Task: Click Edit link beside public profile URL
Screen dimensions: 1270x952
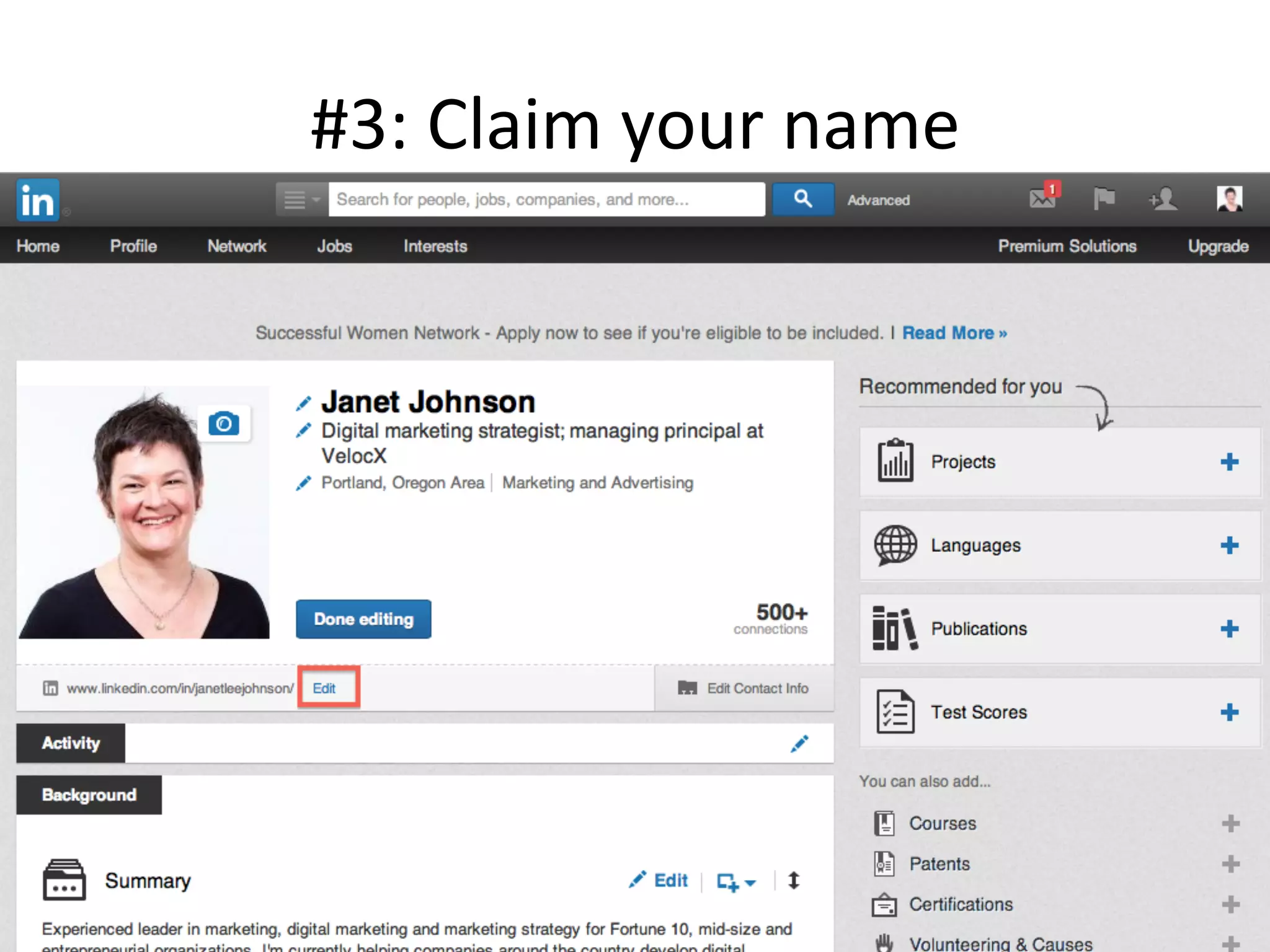Action: click(324, 688)
